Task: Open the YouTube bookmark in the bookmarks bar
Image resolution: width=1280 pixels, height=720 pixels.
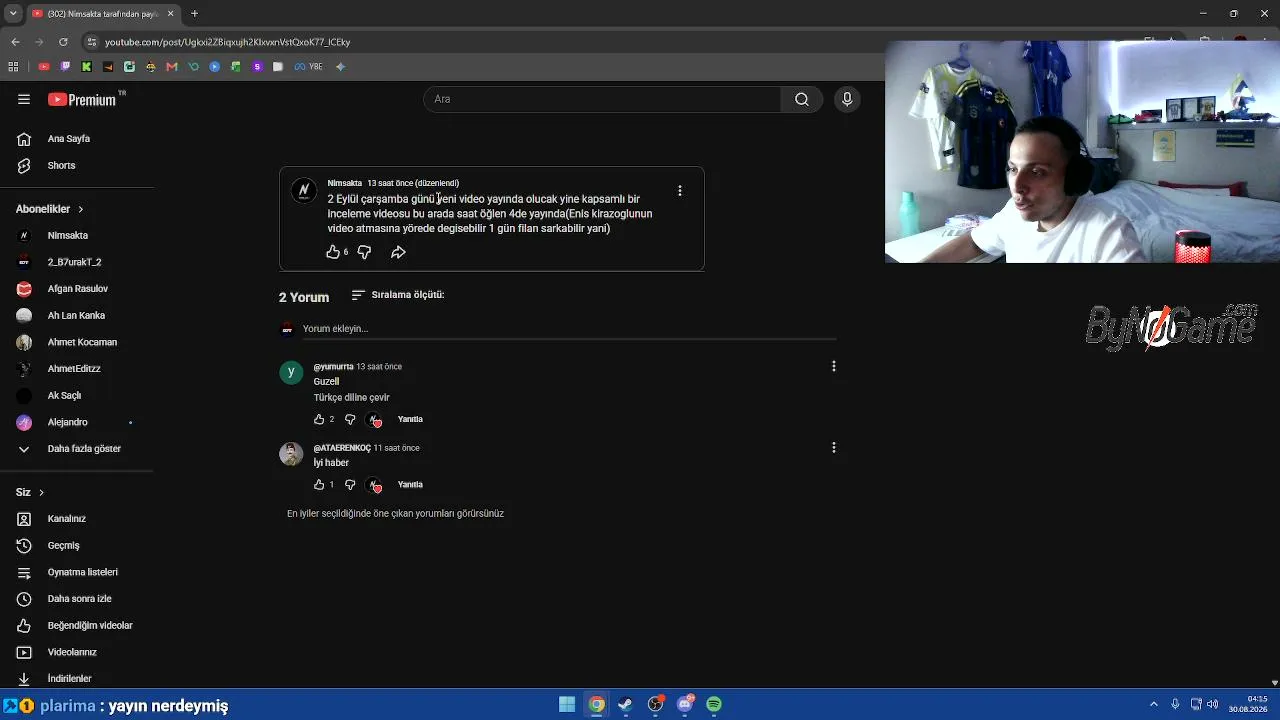Action: click(44, 67)
